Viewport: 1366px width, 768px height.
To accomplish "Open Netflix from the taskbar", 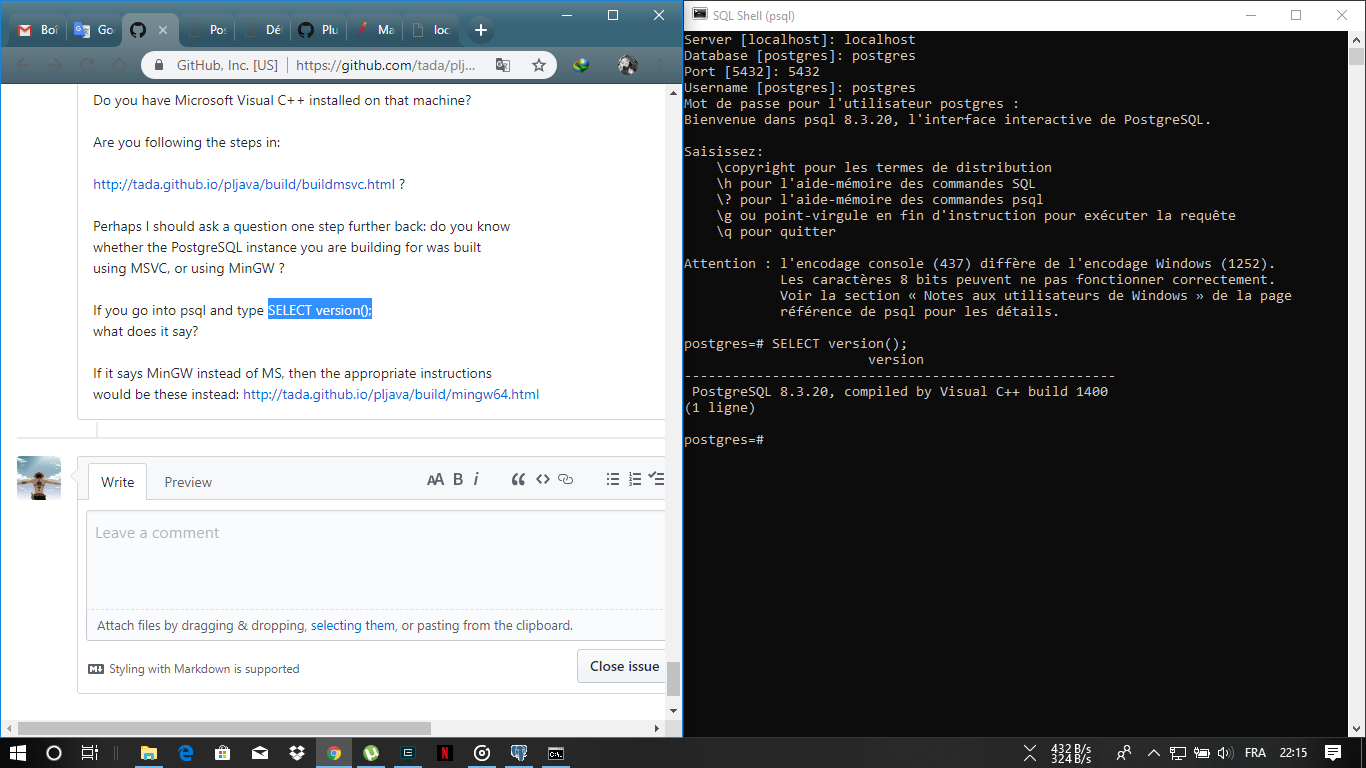I will coord(445,752).
